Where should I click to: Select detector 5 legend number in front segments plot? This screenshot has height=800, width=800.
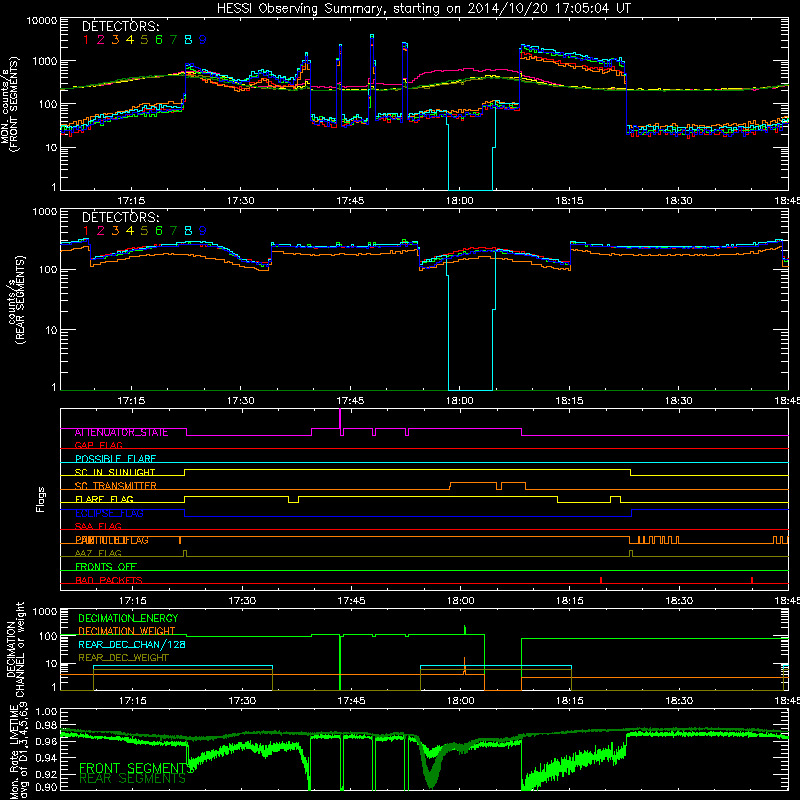pyautogui.click(x=144, y=40)
